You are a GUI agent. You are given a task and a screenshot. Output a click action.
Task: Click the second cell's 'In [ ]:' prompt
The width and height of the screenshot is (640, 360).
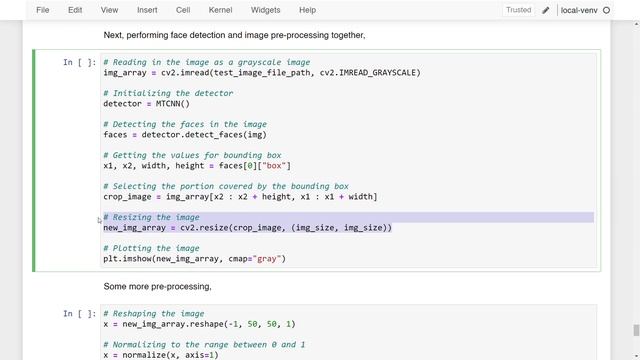tap(80, 313)
